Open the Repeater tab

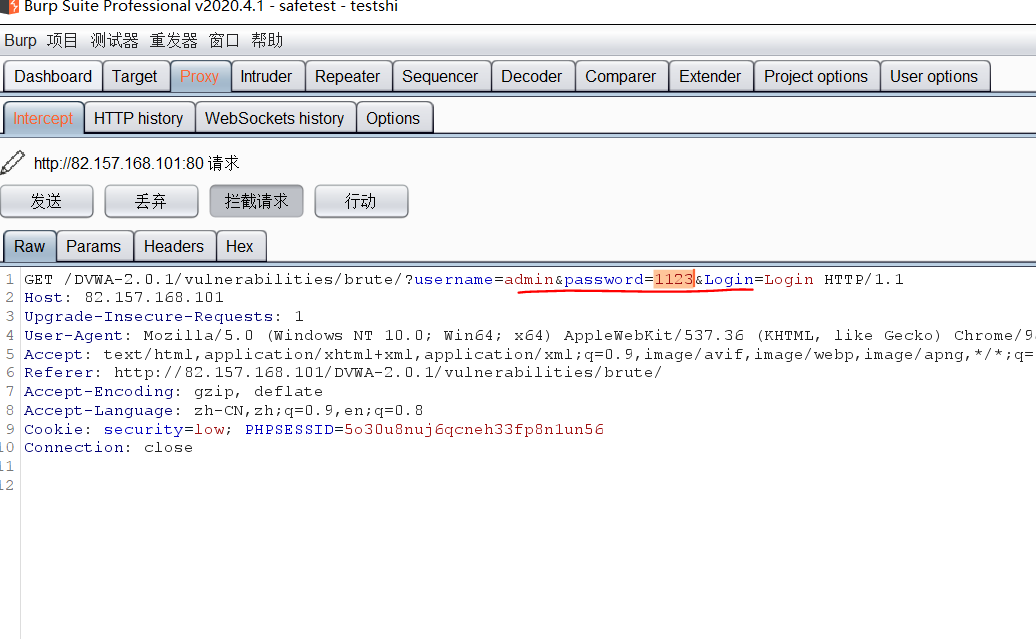pos(348,77)
